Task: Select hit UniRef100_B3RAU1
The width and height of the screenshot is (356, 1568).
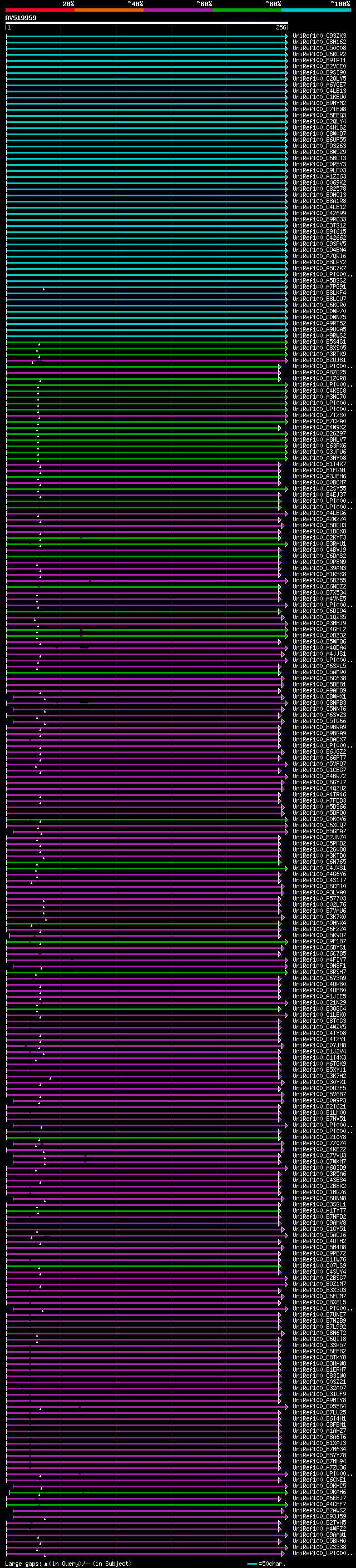Action: coord(319,543)
